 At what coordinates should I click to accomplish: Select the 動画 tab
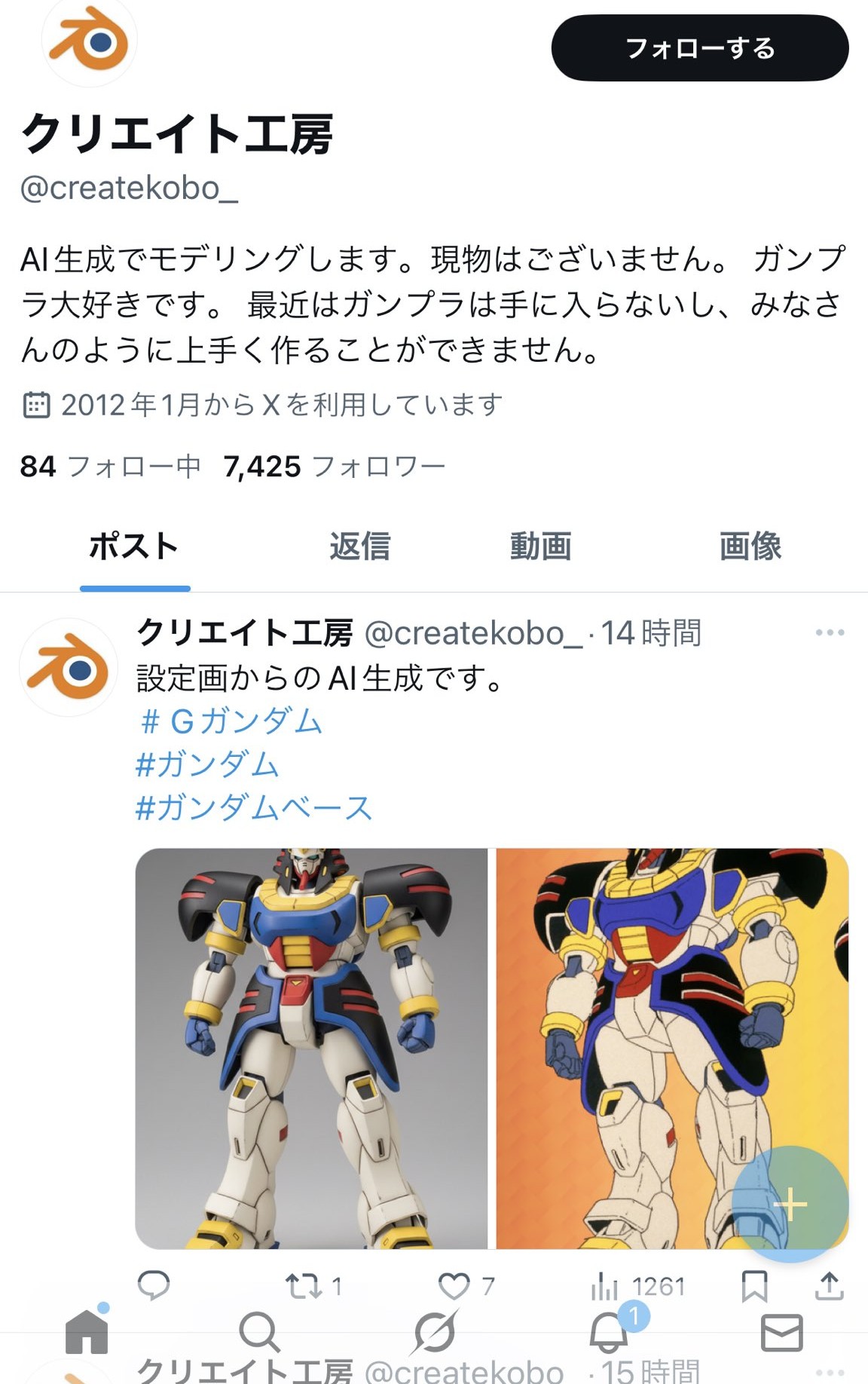[x=540, y=546]
